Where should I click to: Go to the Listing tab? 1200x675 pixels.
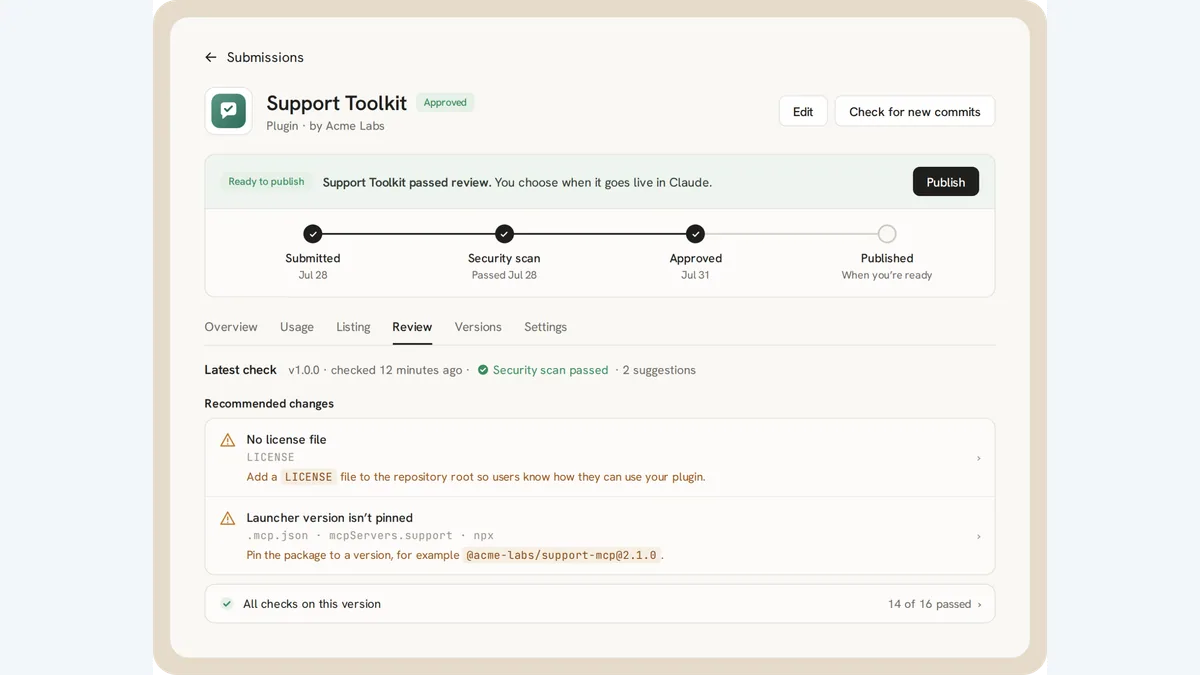click(x=353, y=327)
